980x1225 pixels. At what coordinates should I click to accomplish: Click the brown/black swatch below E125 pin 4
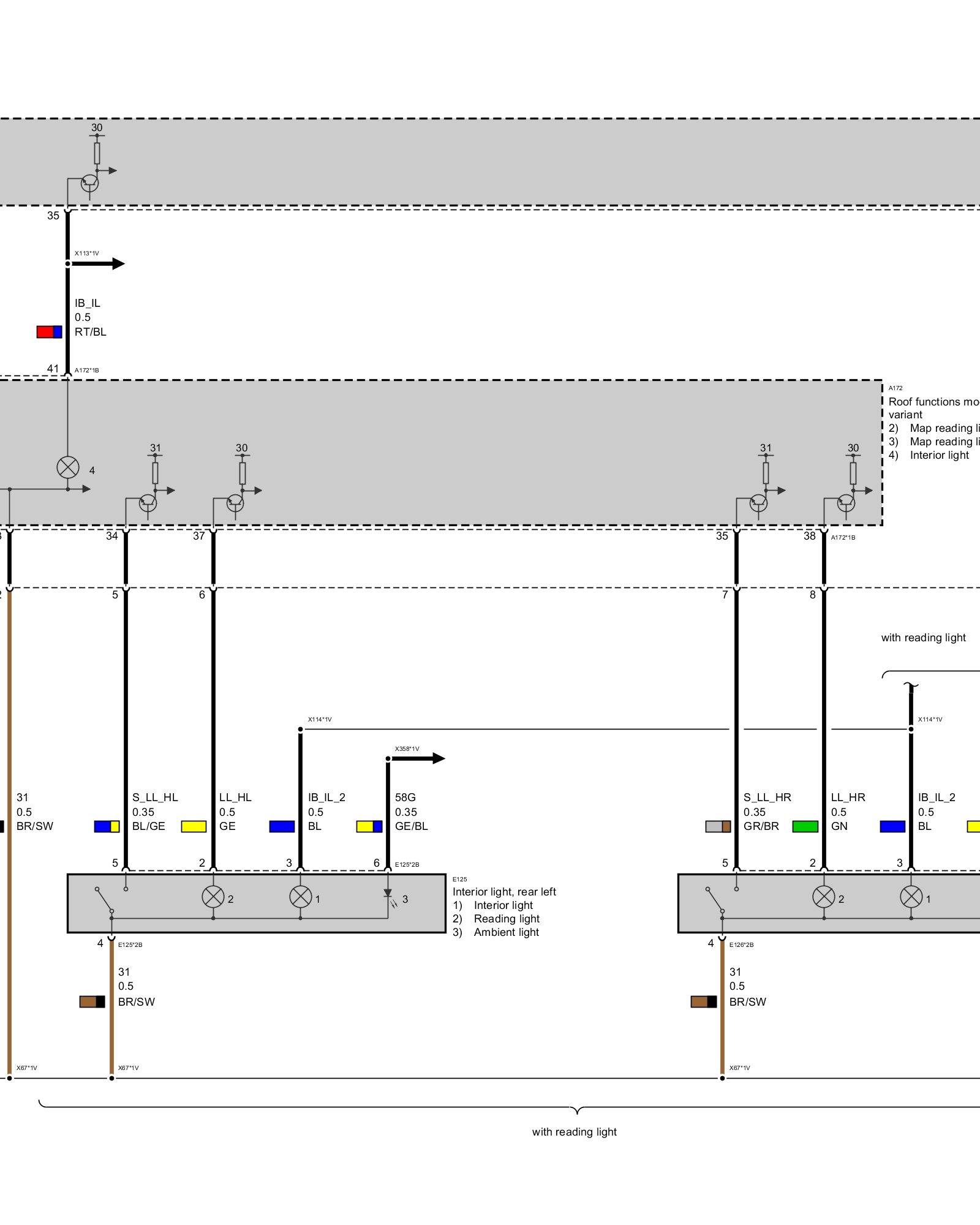tap(92, 1001)
